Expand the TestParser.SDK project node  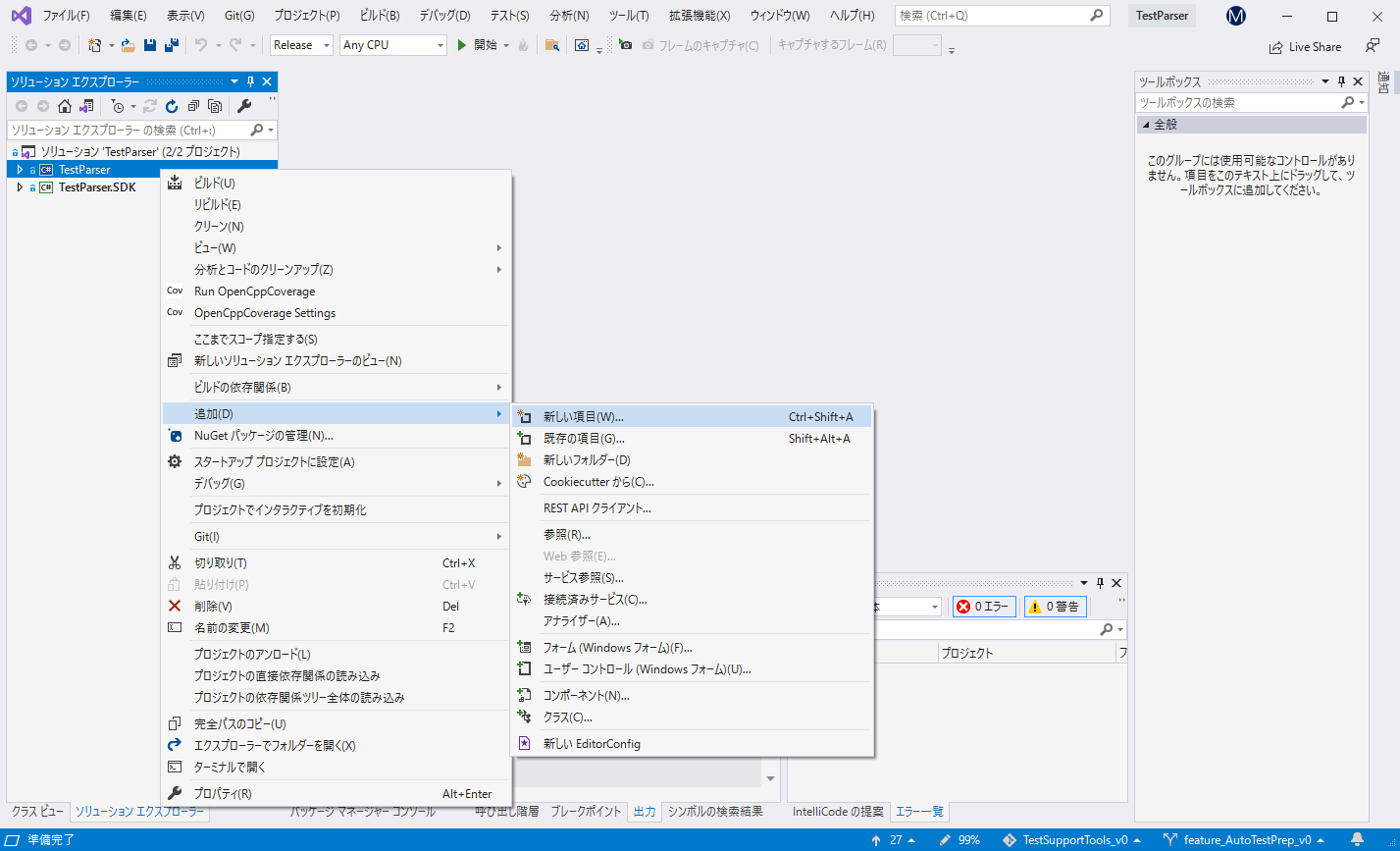click(x=20, y=186)
